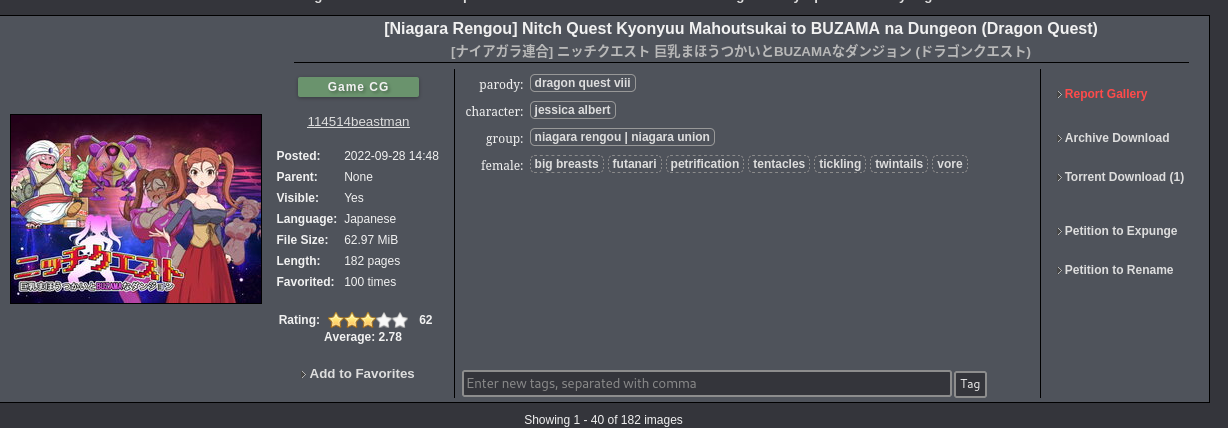
Task: Add this gallery to Favorites
Action: coord(362,374)
